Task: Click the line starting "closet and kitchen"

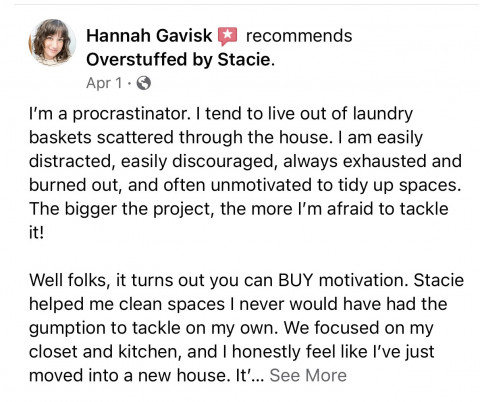Action: [x=232, y=352]
